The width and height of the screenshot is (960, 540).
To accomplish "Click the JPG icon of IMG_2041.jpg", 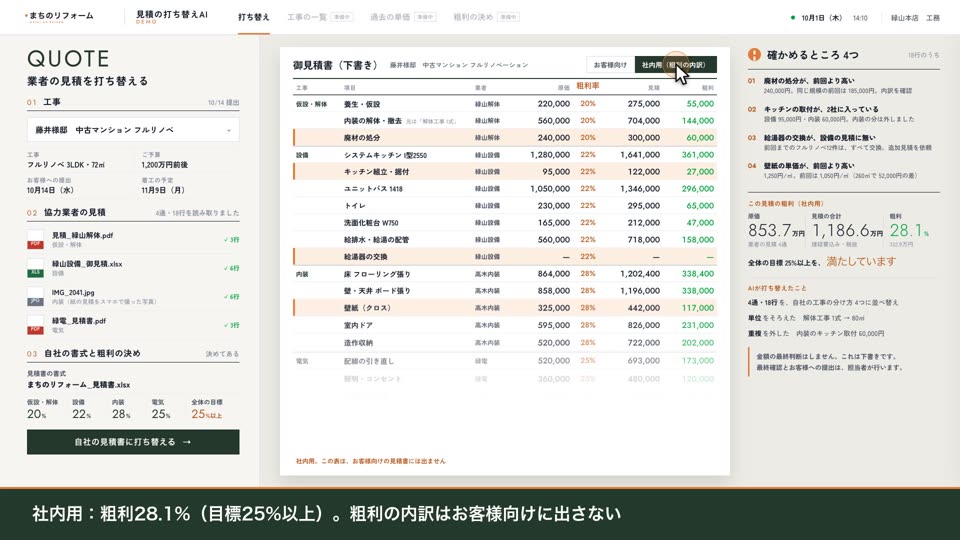I will [x=36, y=297].
